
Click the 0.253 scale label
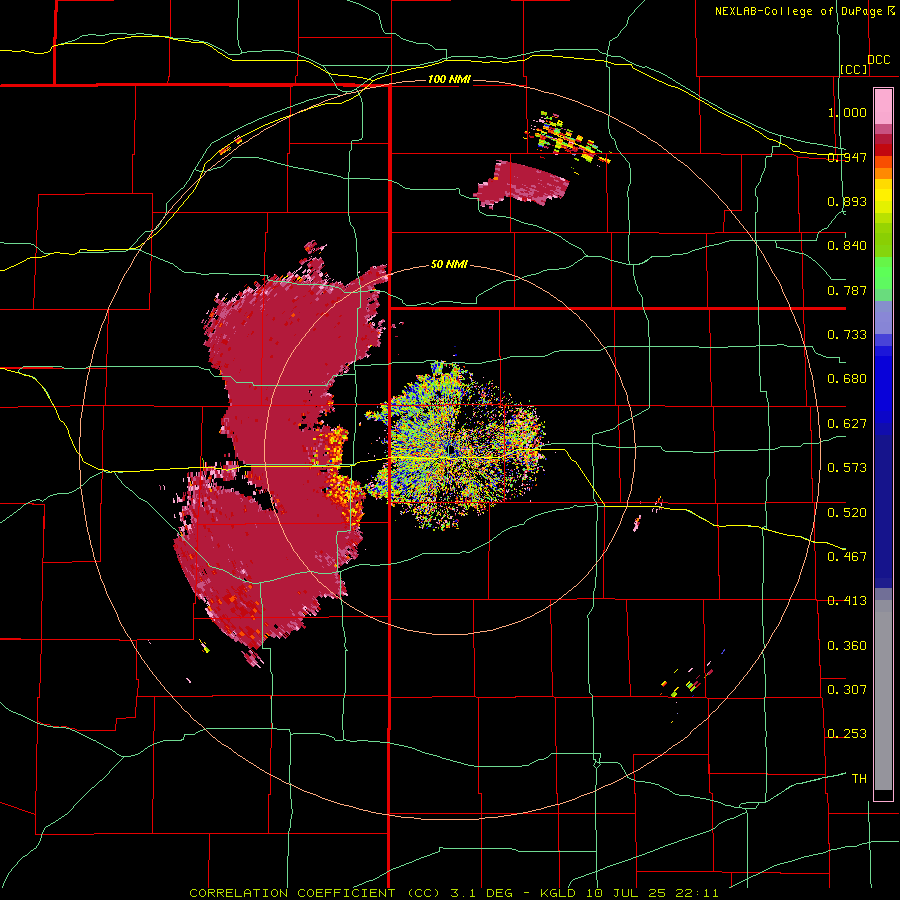(x=847, y=734)
